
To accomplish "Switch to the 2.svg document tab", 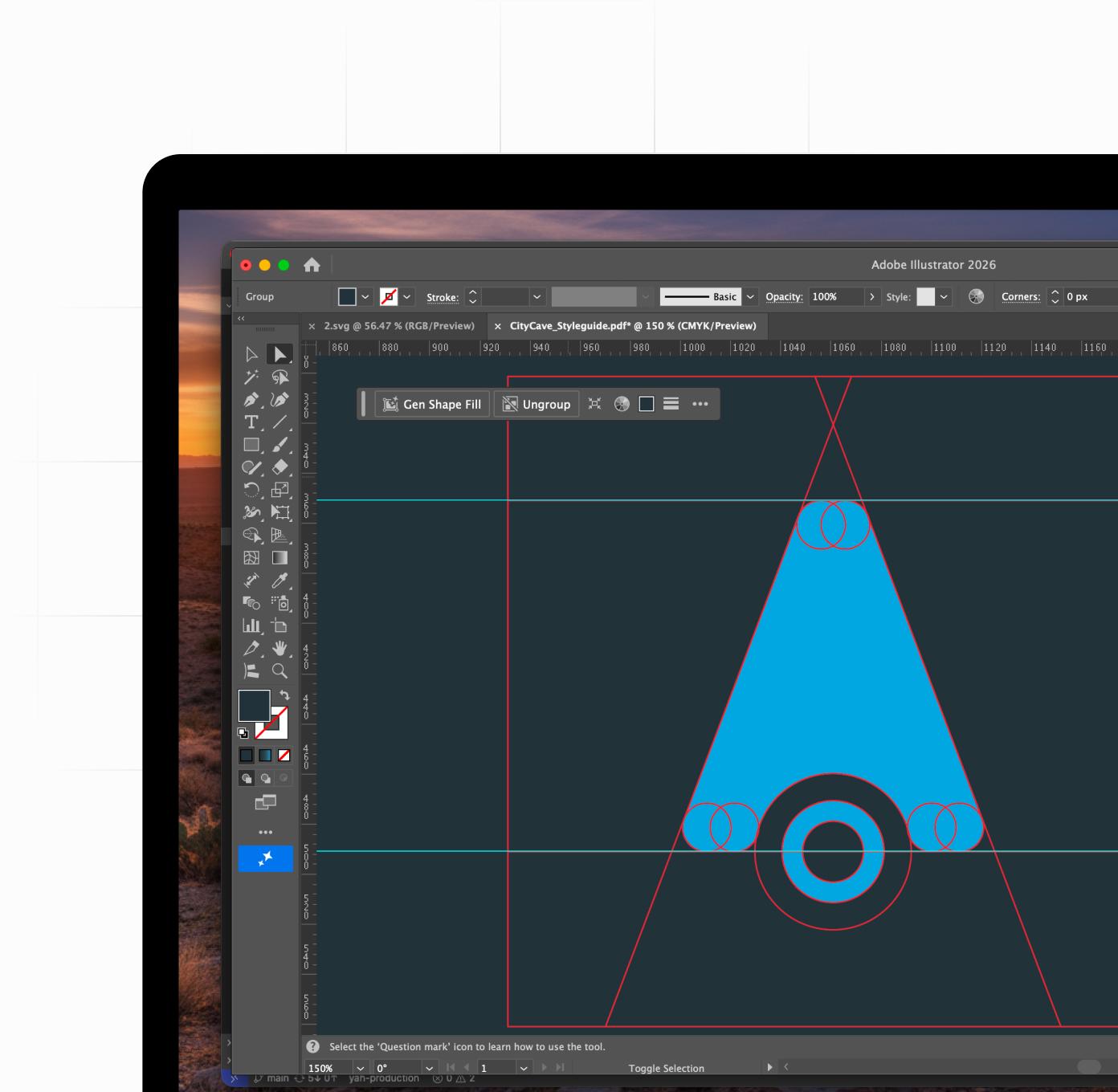I will pos(398,326).
